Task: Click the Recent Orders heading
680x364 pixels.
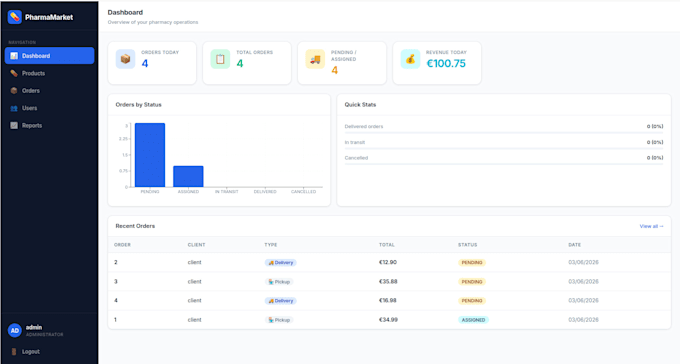Action: (135, 226)
